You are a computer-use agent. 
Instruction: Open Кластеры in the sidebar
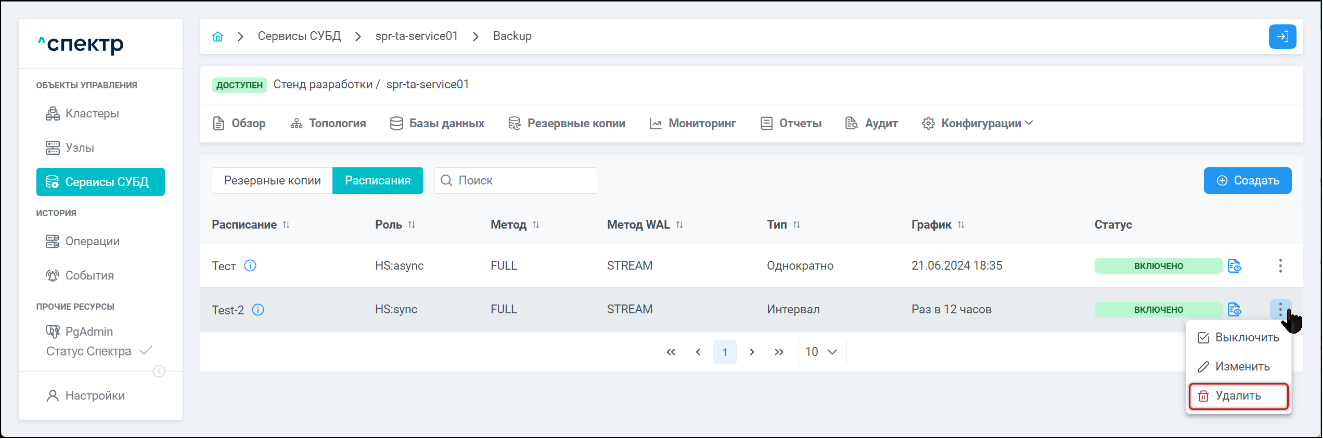92,113
